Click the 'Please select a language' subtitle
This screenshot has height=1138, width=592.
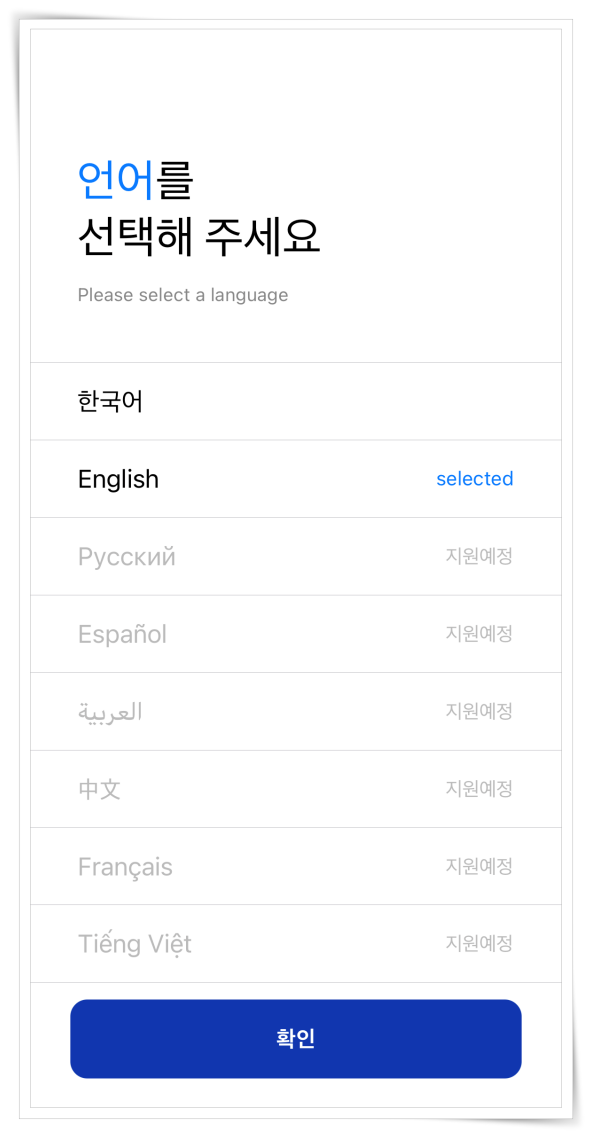pyautogui.click(x=183, y=295)
